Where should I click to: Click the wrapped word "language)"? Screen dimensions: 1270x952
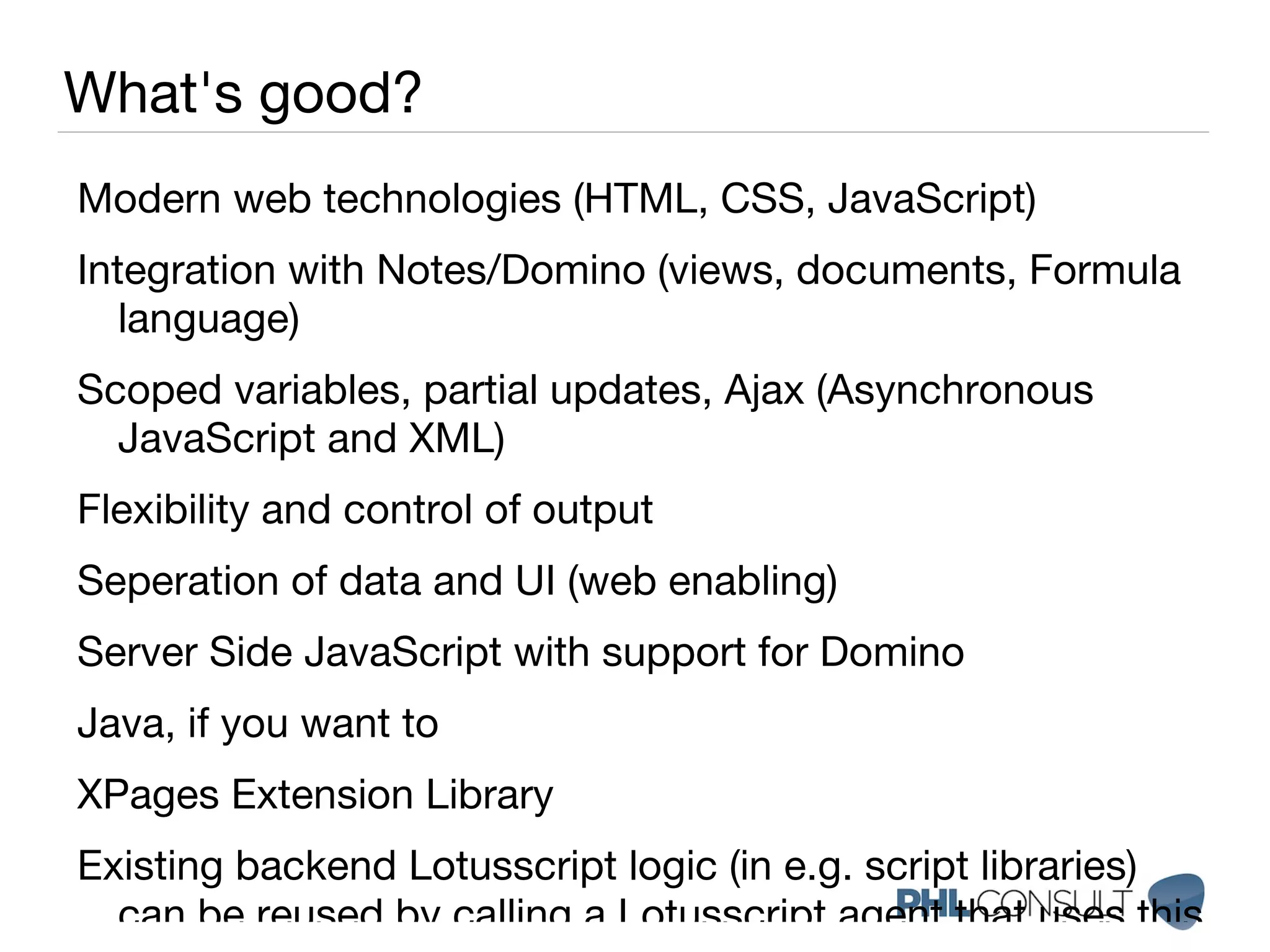[x=208, y=319]
